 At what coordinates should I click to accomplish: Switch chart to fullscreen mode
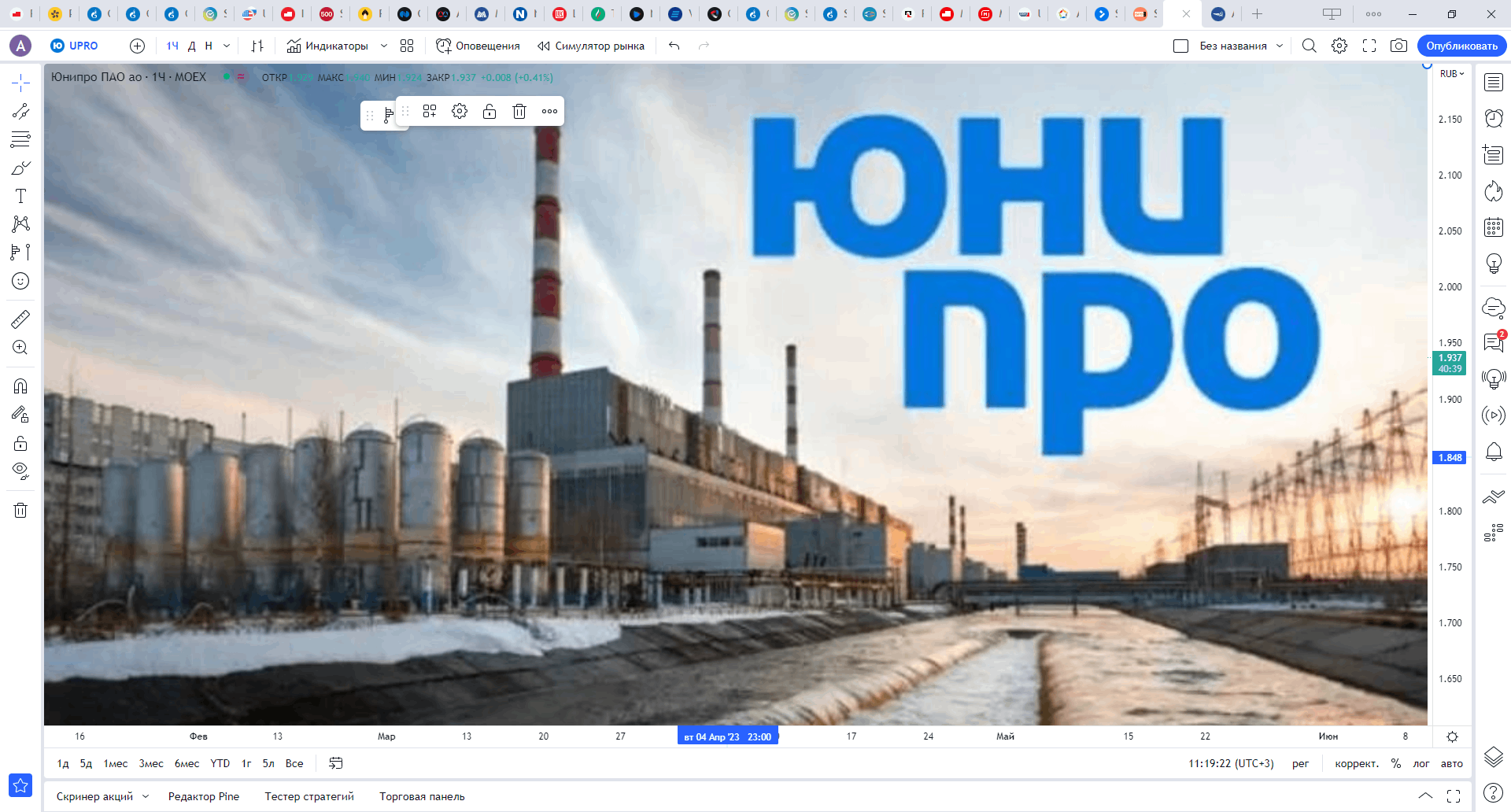[x=1369, y=46]
